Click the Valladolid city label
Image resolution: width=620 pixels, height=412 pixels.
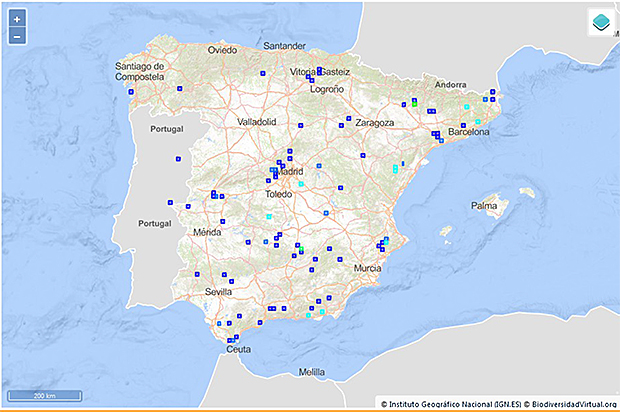(x=256, y=121)
